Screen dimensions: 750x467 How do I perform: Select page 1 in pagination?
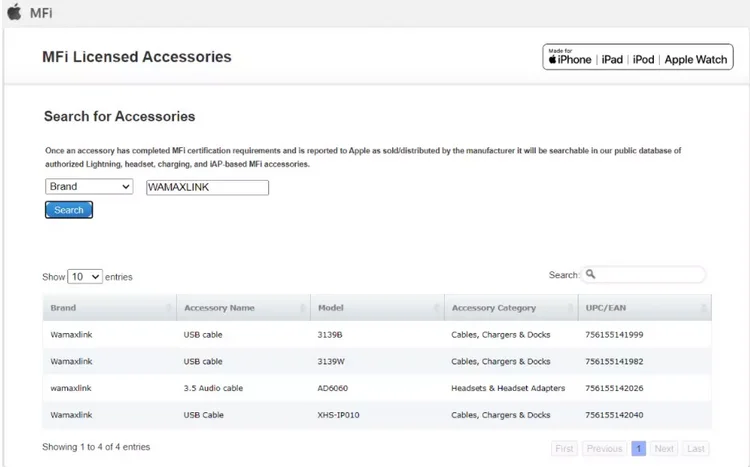638,449
